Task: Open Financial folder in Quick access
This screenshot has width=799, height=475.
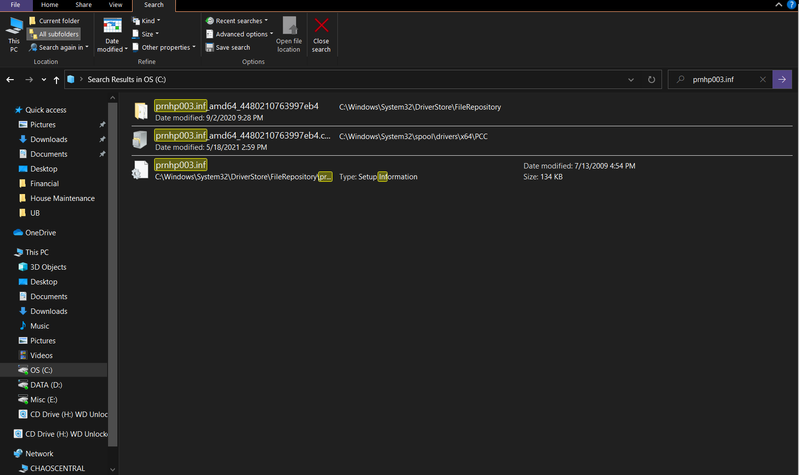Action: click(44, 184)
